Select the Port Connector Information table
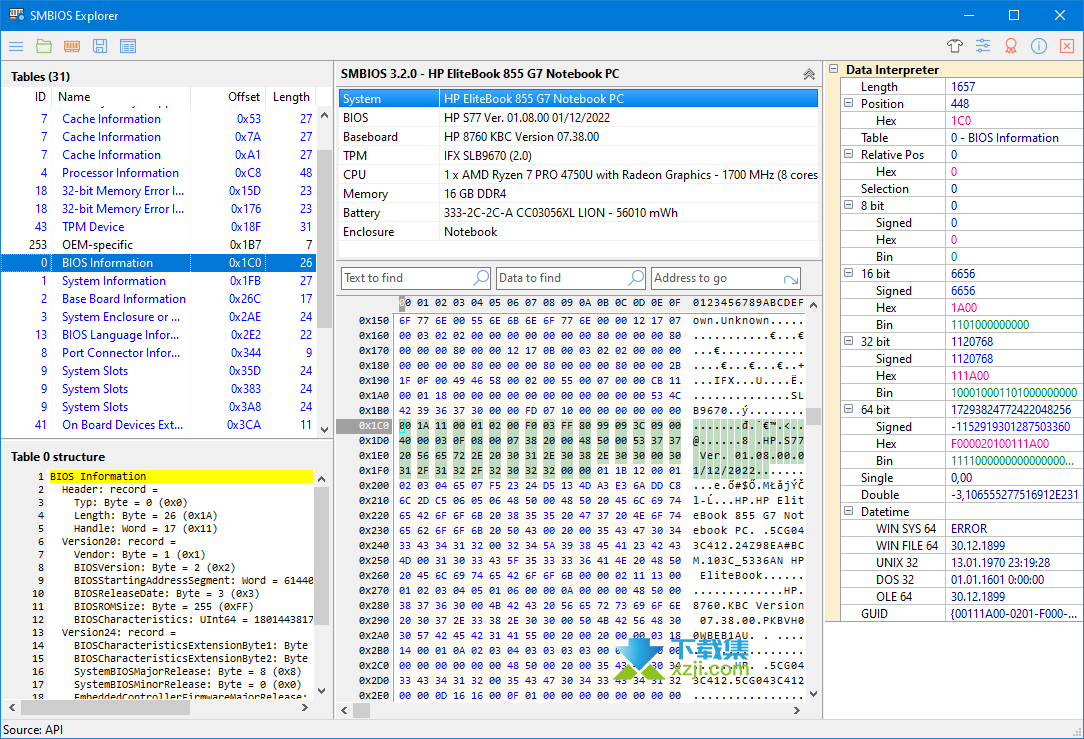The image size is (1084, 739). [x=158, y=353]
